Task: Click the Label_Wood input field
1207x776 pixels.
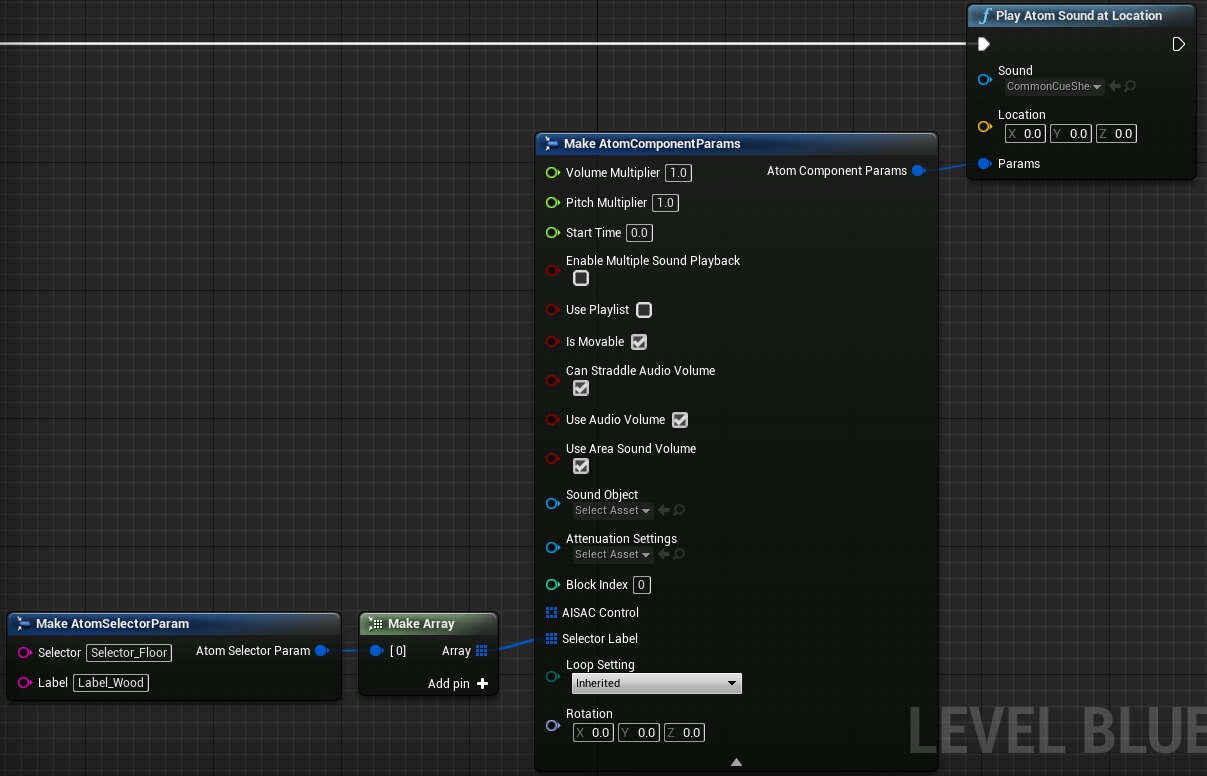Action: [x=110, y=682]
